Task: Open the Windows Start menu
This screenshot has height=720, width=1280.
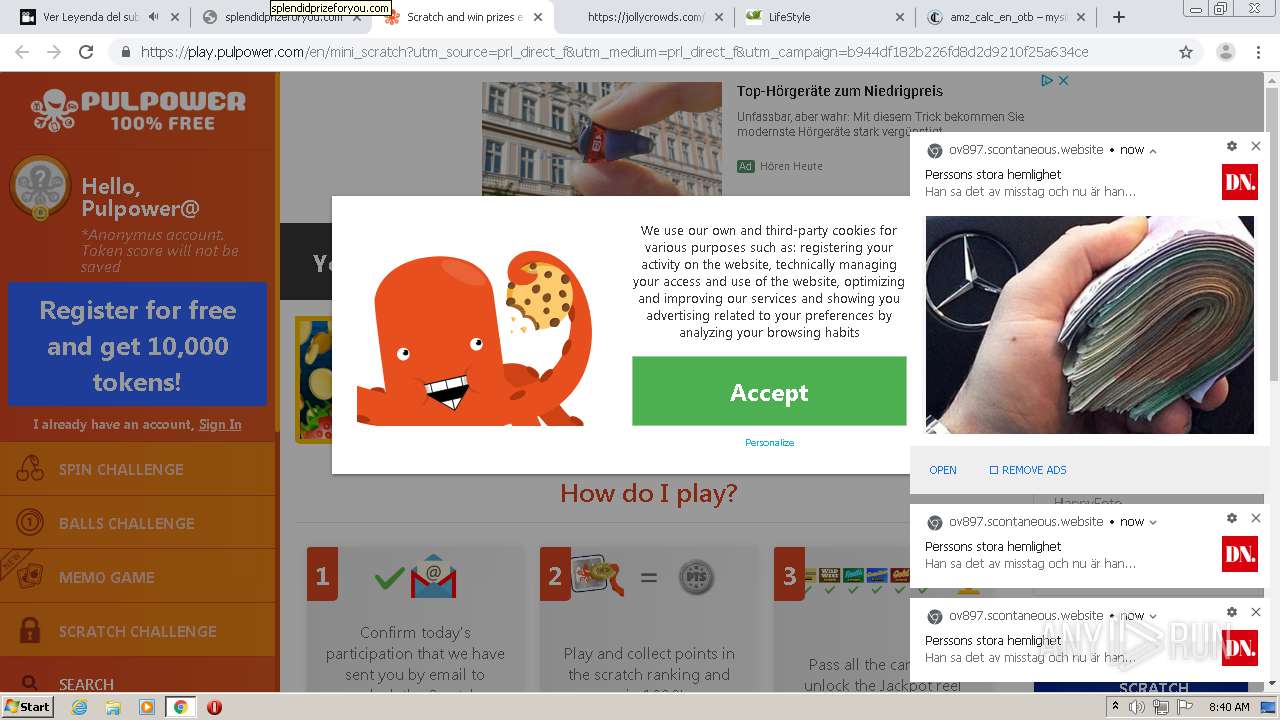Action: [28, 706]
